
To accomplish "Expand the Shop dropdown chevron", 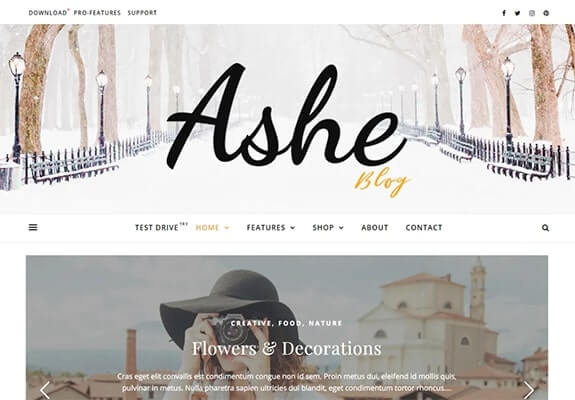I will tap(341, 228).
